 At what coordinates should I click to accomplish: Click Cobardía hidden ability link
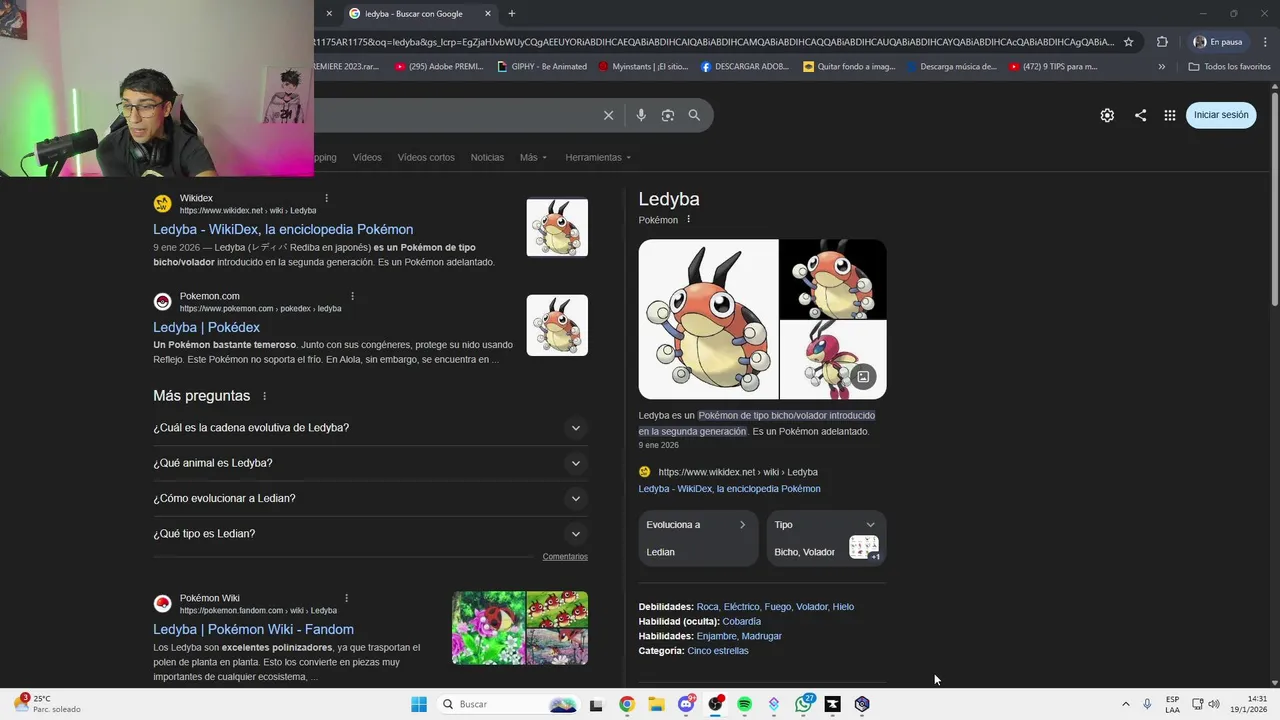741,622
